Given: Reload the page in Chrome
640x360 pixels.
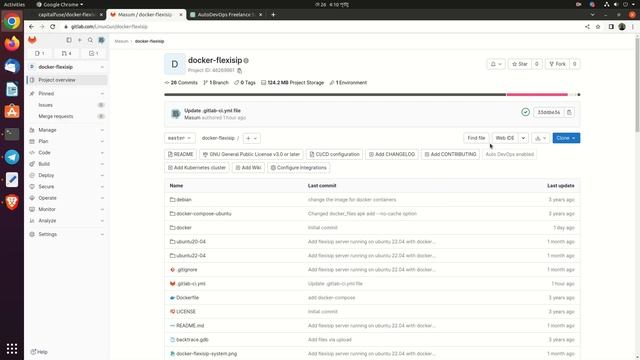Looking at the screenshot, I should tap(53, 27).
